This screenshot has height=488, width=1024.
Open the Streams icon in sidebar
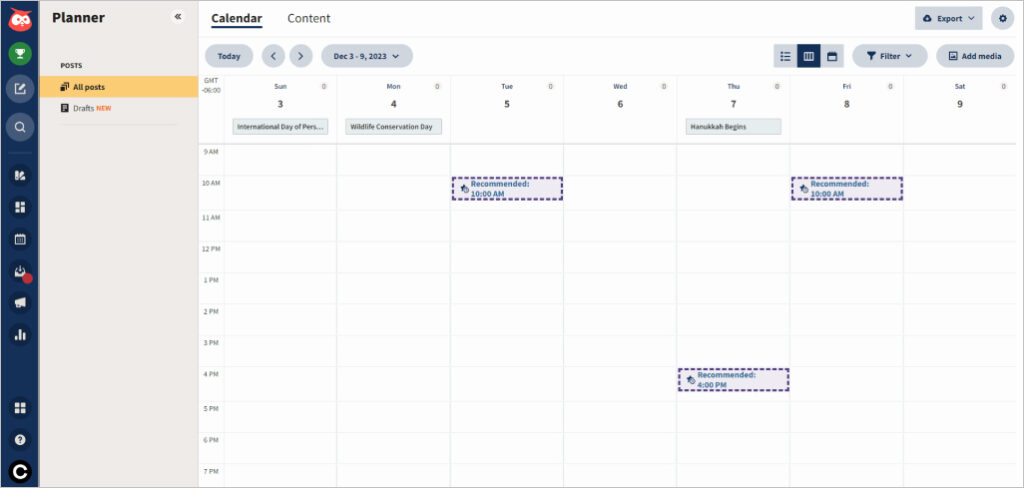(x=20, y=175)
